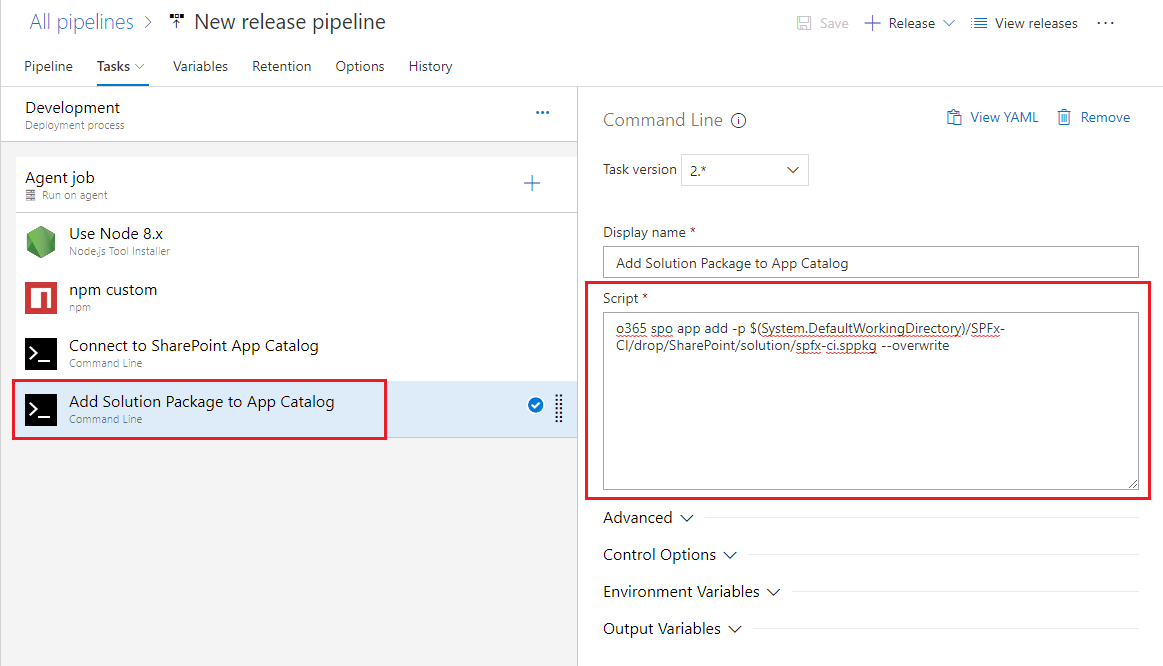Select the npm custom task icon
Image resolution: width=1163 pixels, height=666 pixels.
[41, 298]
